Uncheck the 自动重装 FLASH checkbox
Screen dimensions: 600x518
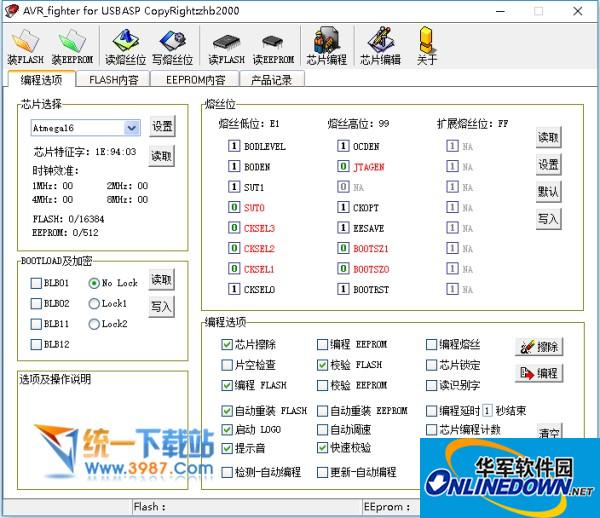(x=227, y=411)
